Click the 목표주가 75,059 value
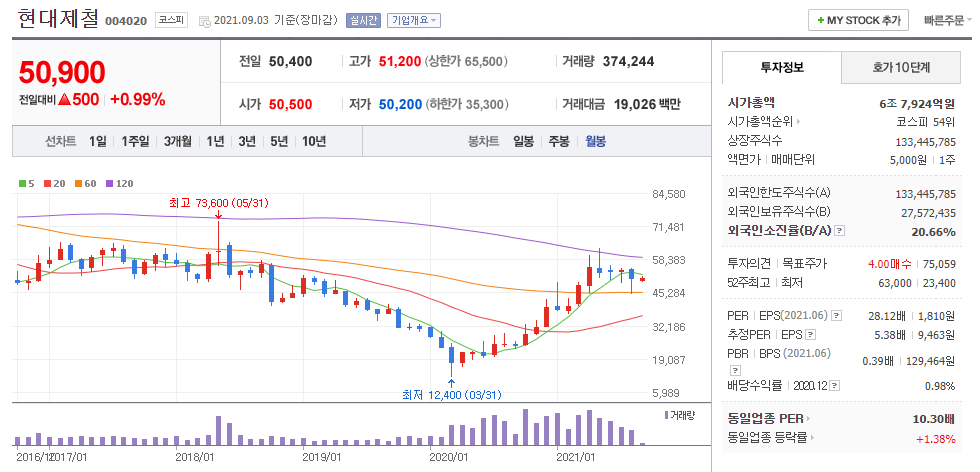This screenshot has width=980, height=472. (x=939, y=264)
